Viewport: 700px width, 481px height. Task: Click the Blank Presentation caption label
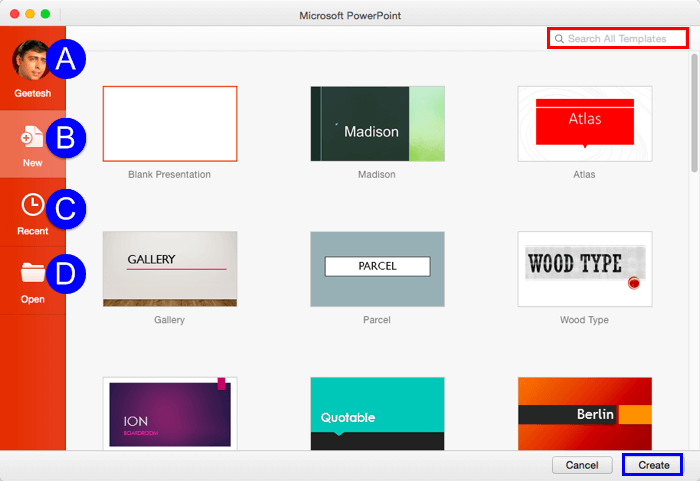[x=170, y=174]
